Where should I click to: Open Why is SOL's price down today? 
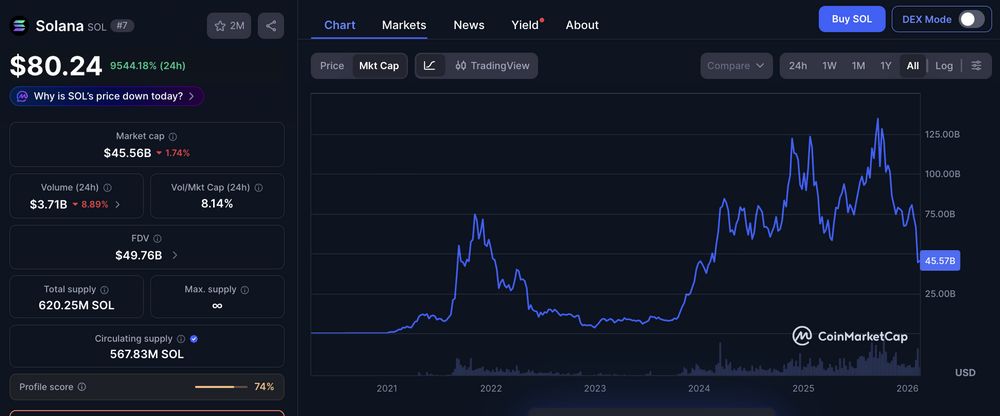(x=107, y=96)
